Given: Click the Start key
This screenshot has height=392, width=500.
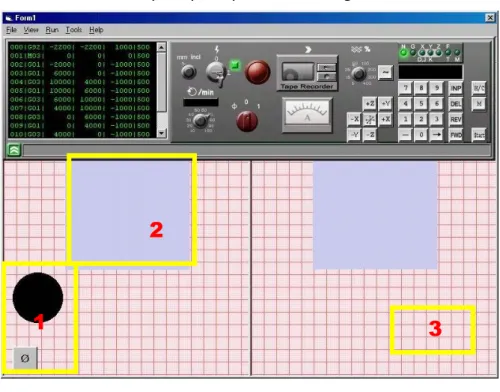Looking at the screenshot, I should tap(479, 135).
